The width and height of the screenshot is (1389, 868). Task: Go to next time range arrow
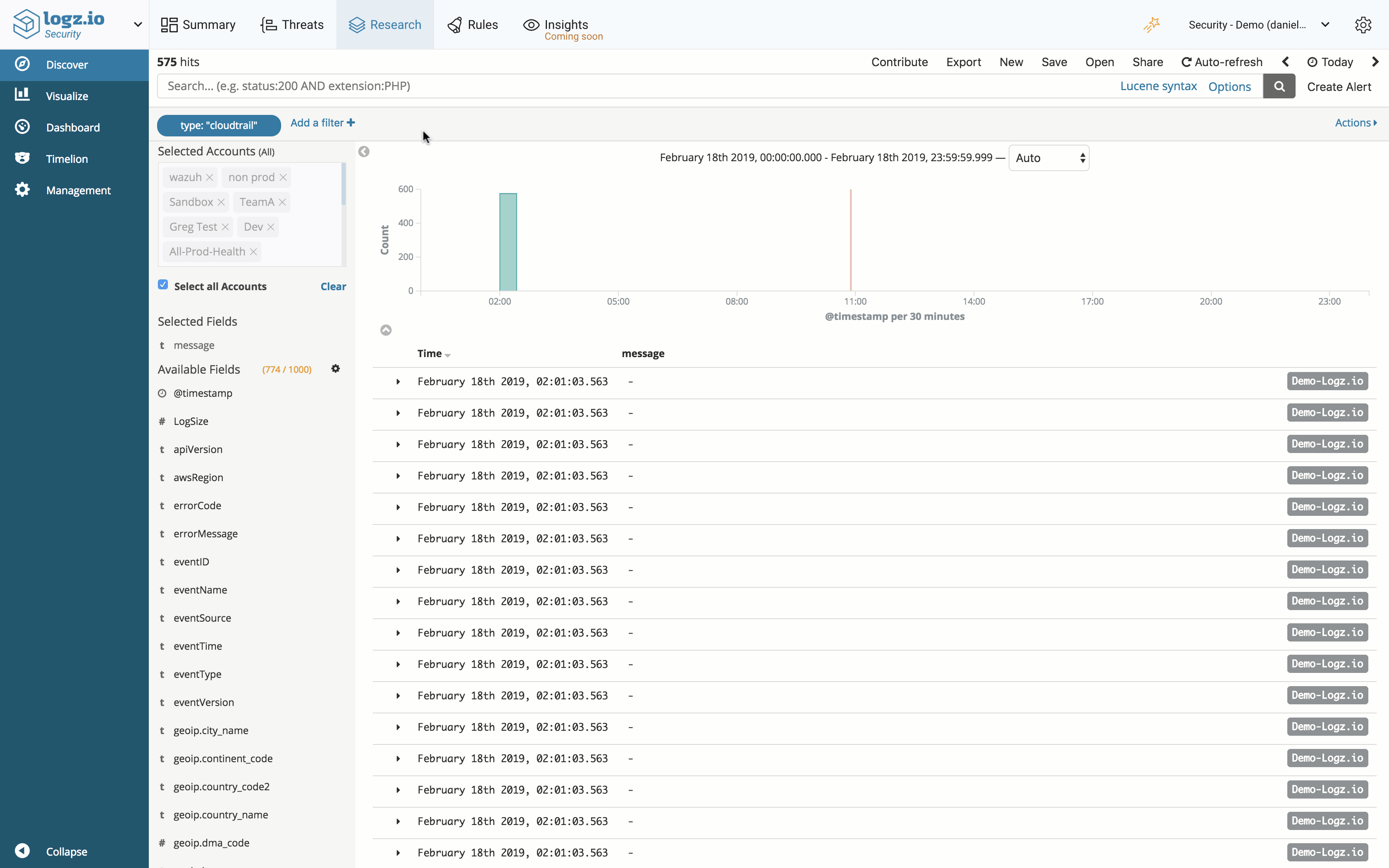click(1375, 62)
